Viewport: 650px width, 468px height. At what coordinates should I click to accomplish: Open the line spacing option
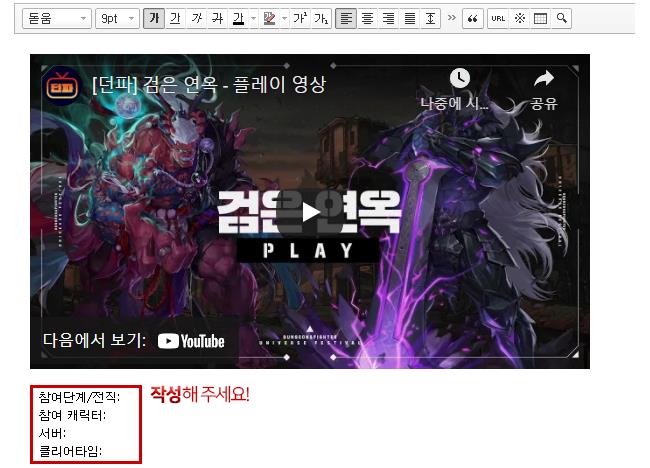430,19
